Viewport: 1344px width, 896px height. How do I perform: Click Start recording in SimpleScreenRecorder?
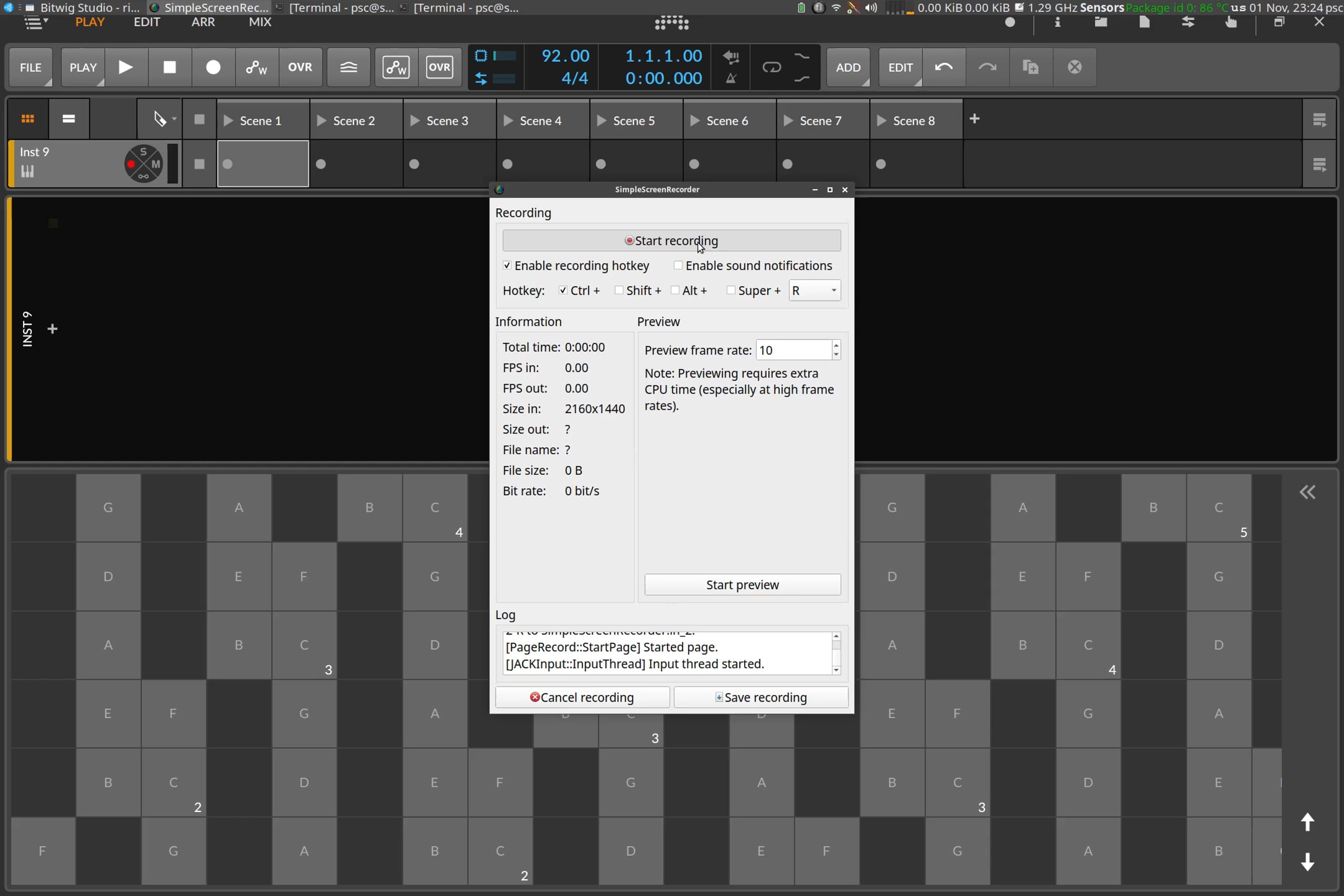671,241
